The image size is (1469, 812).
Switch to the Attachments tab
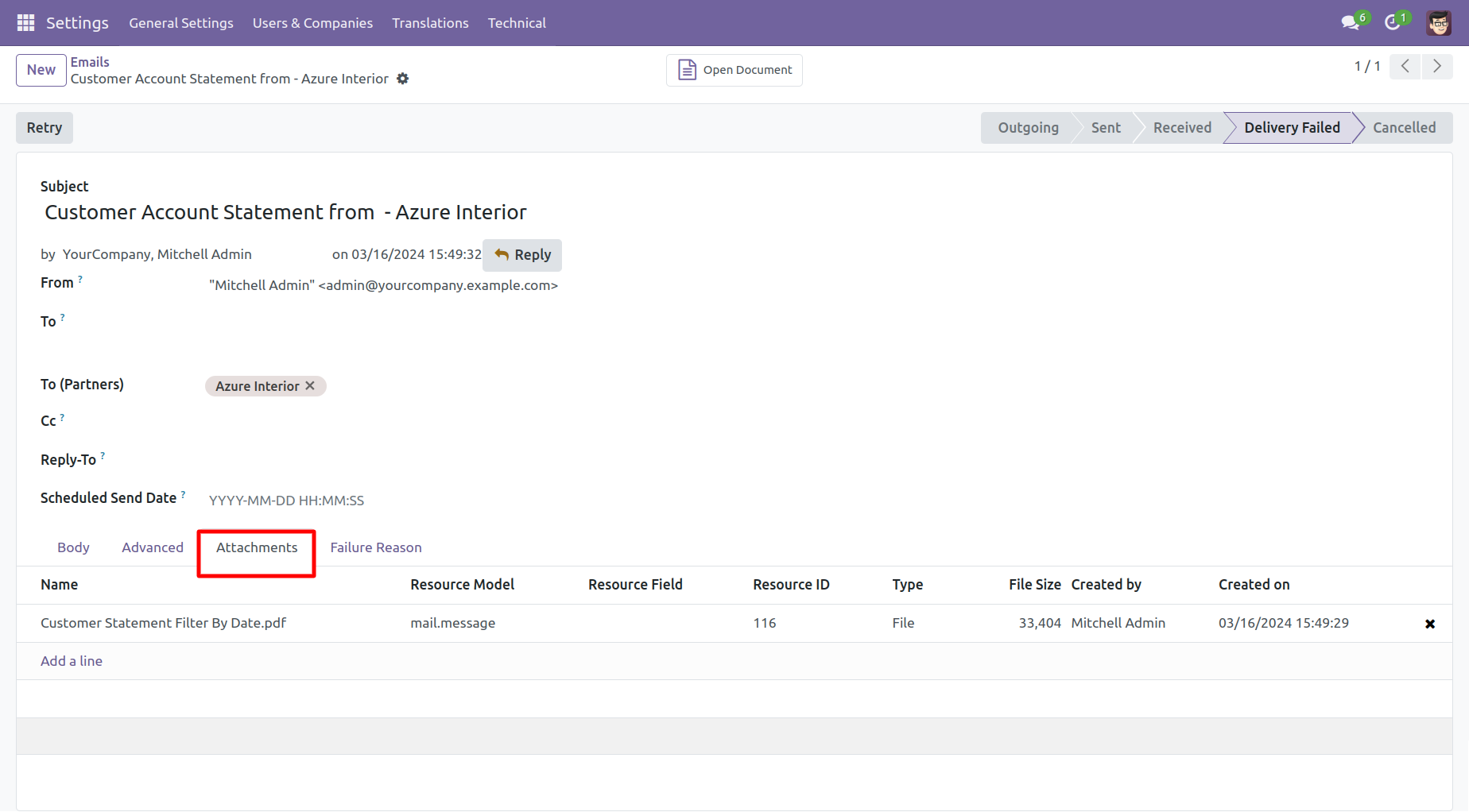click(257, 547)
